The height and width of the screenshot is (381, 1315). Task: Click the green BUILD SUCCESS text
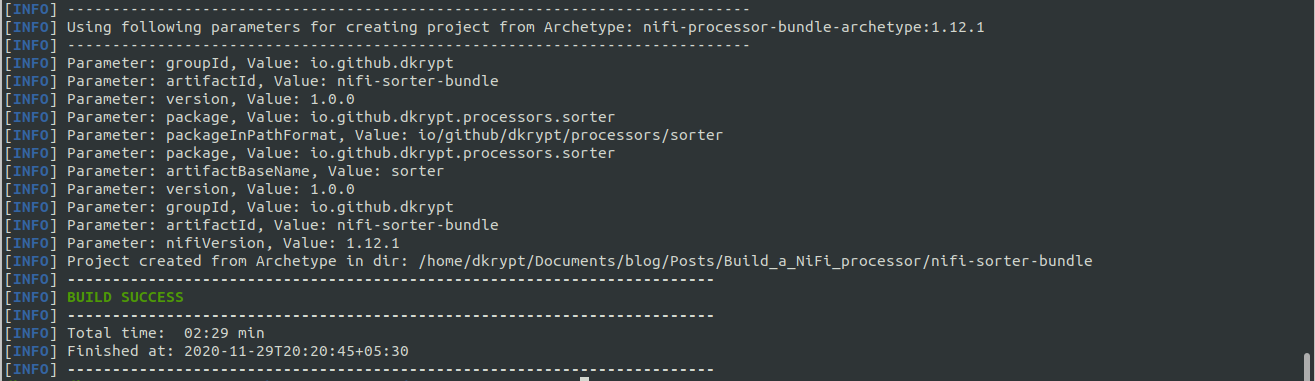pyautogui.click(x=125, y=297)
